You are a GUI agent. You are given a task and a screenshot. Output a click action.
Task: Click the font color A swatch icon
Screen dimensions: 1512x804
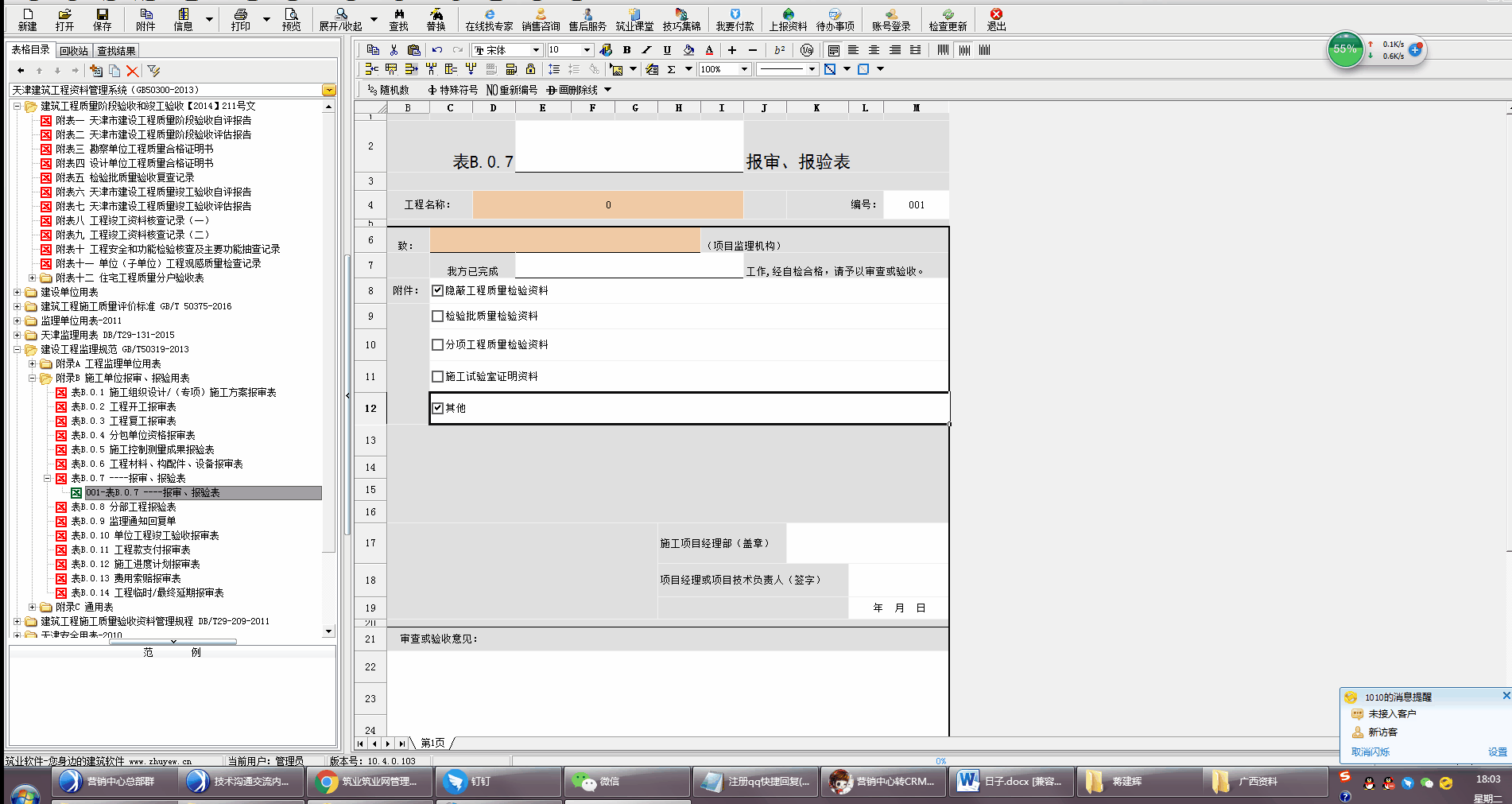click(710, 50)
